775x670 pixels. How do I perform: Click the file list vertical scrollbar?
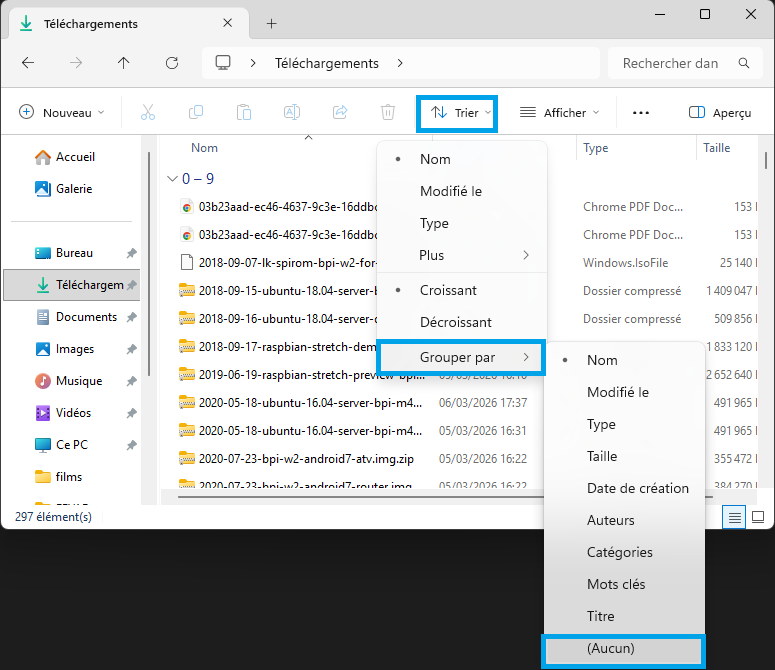pyautogui.click(x=766, y=160)
